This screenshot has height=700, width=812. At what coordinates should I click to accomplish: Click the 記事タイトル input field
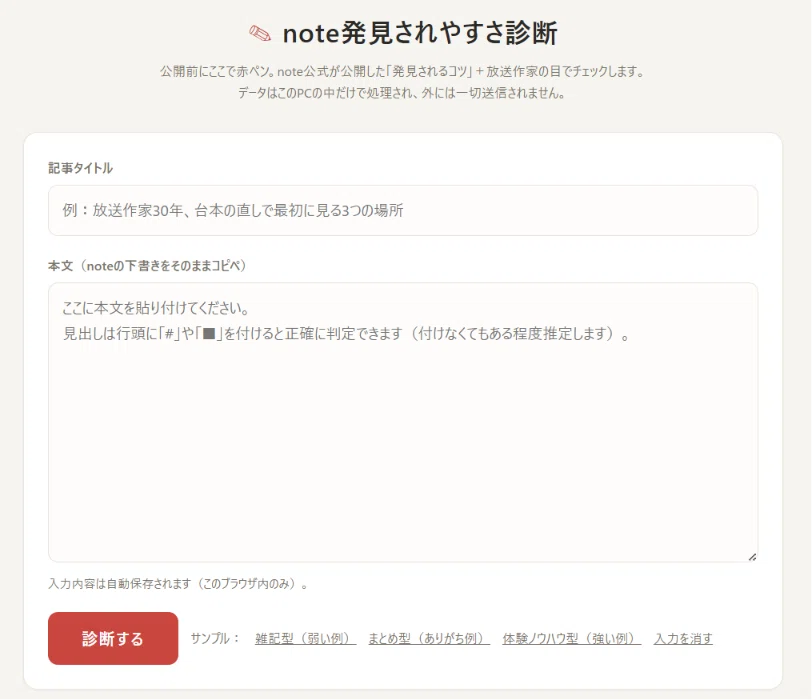[x=403, y=211]
